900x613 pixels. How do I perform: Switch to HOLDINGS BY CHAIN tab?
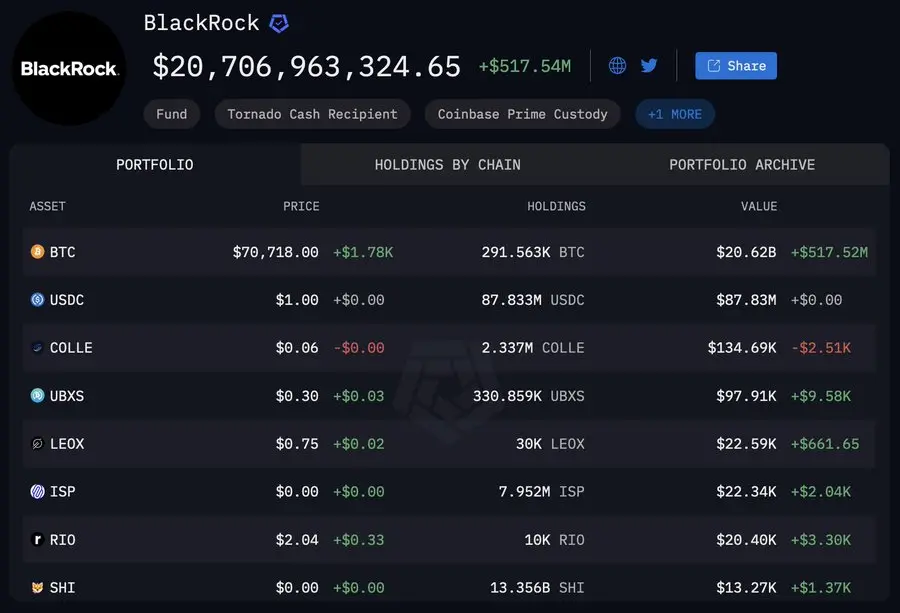click(448, 165)
